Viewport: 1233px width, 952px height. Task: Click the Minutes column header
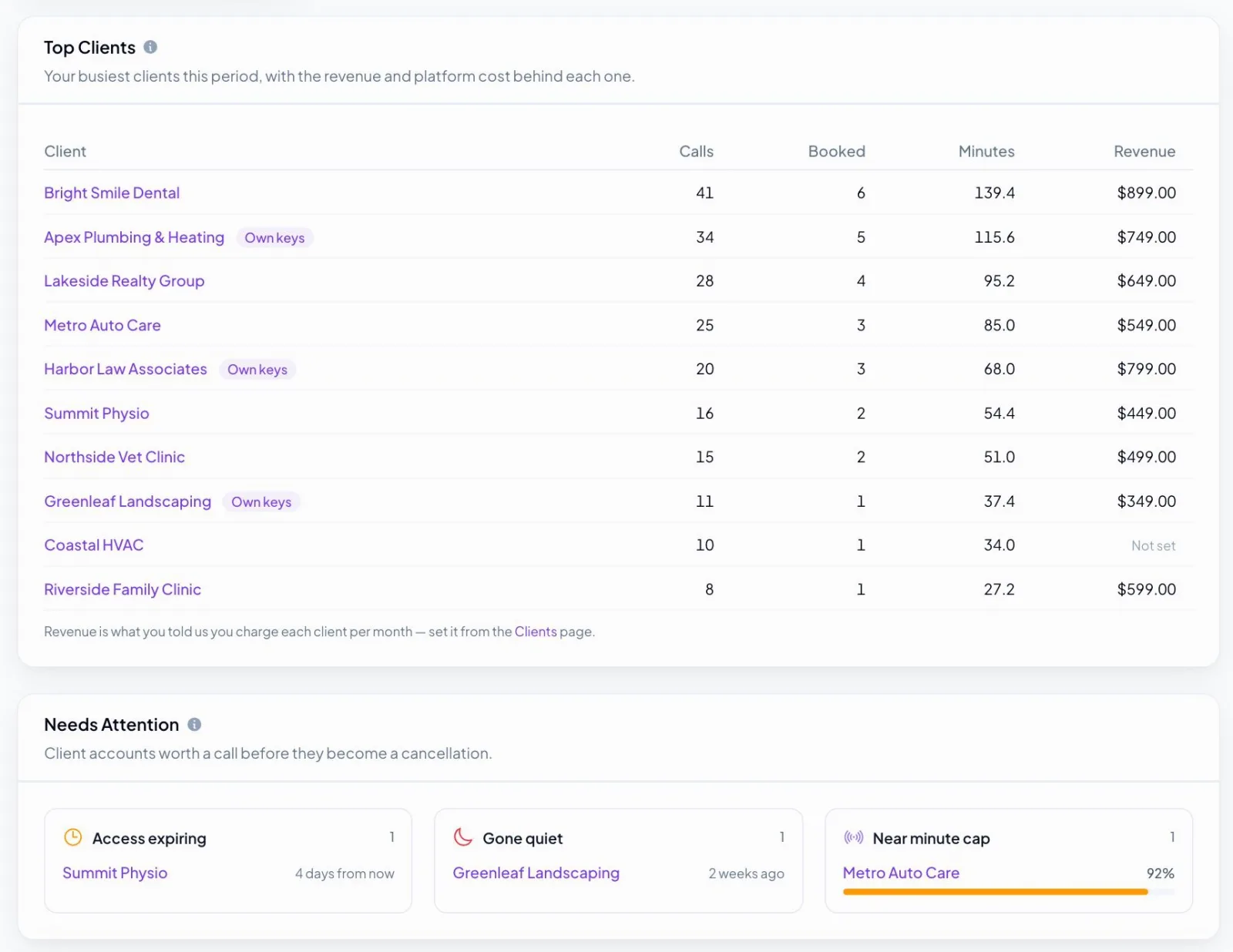pyautogui.click(x=986, y=152)
